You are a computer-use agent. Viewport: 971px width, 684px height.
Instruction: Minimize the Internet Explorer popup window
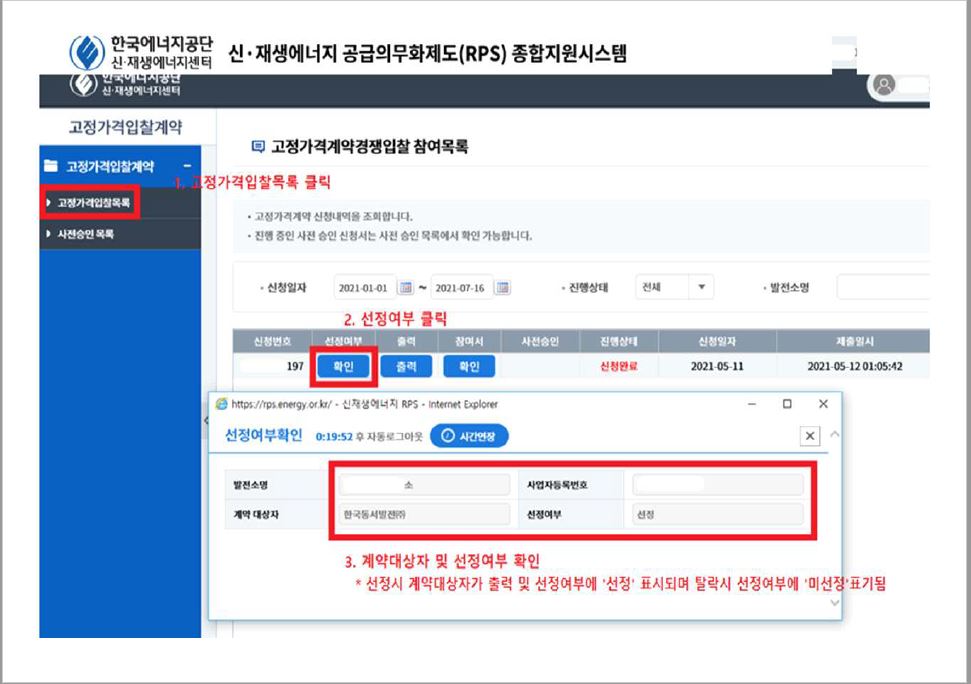click(x=751, y=404)
